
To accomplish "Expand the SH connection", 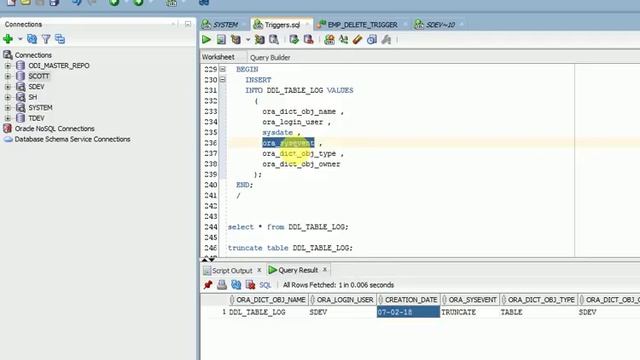I will [8, 97].
